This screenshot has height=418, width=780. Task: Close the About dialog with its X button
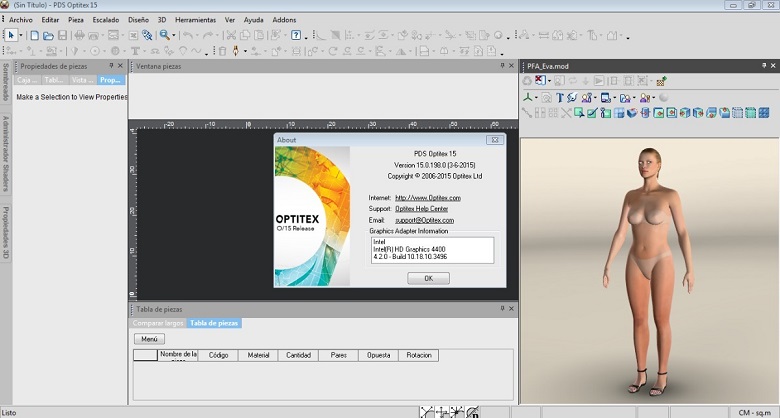point(495,140)
